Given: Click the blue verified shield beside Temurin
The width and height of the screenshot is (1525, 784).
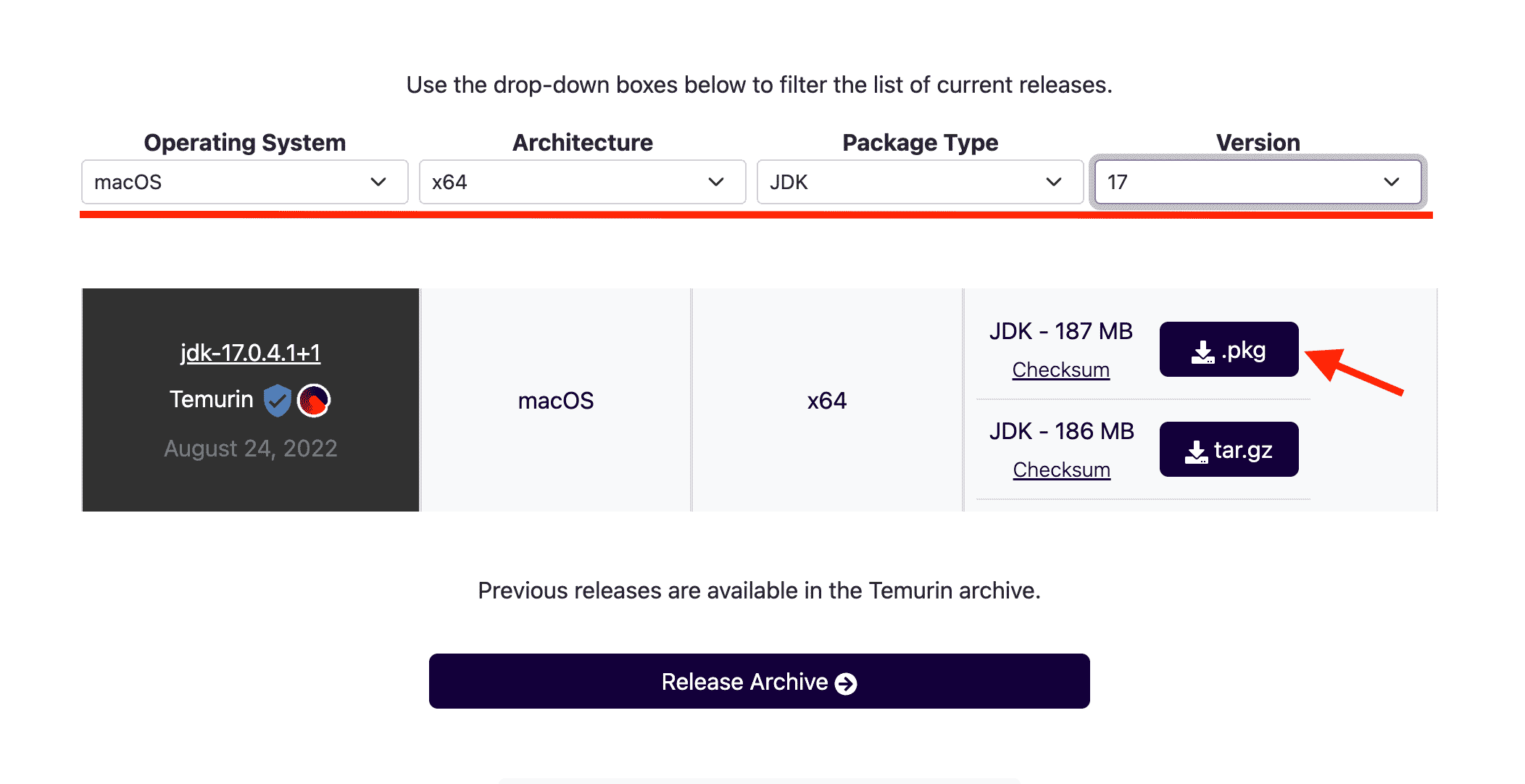Looking at the screenshot, I should 278,399.
